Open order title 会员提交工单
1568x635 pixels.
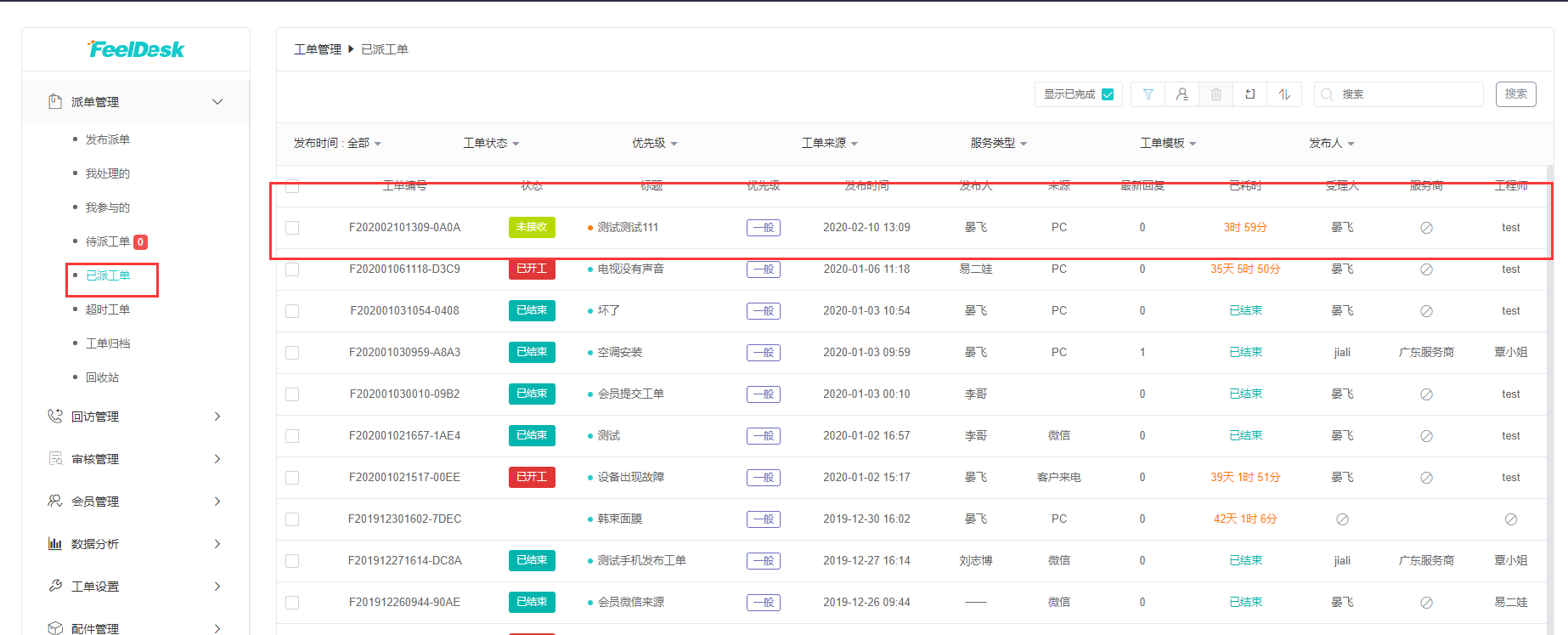coord(630,394)
